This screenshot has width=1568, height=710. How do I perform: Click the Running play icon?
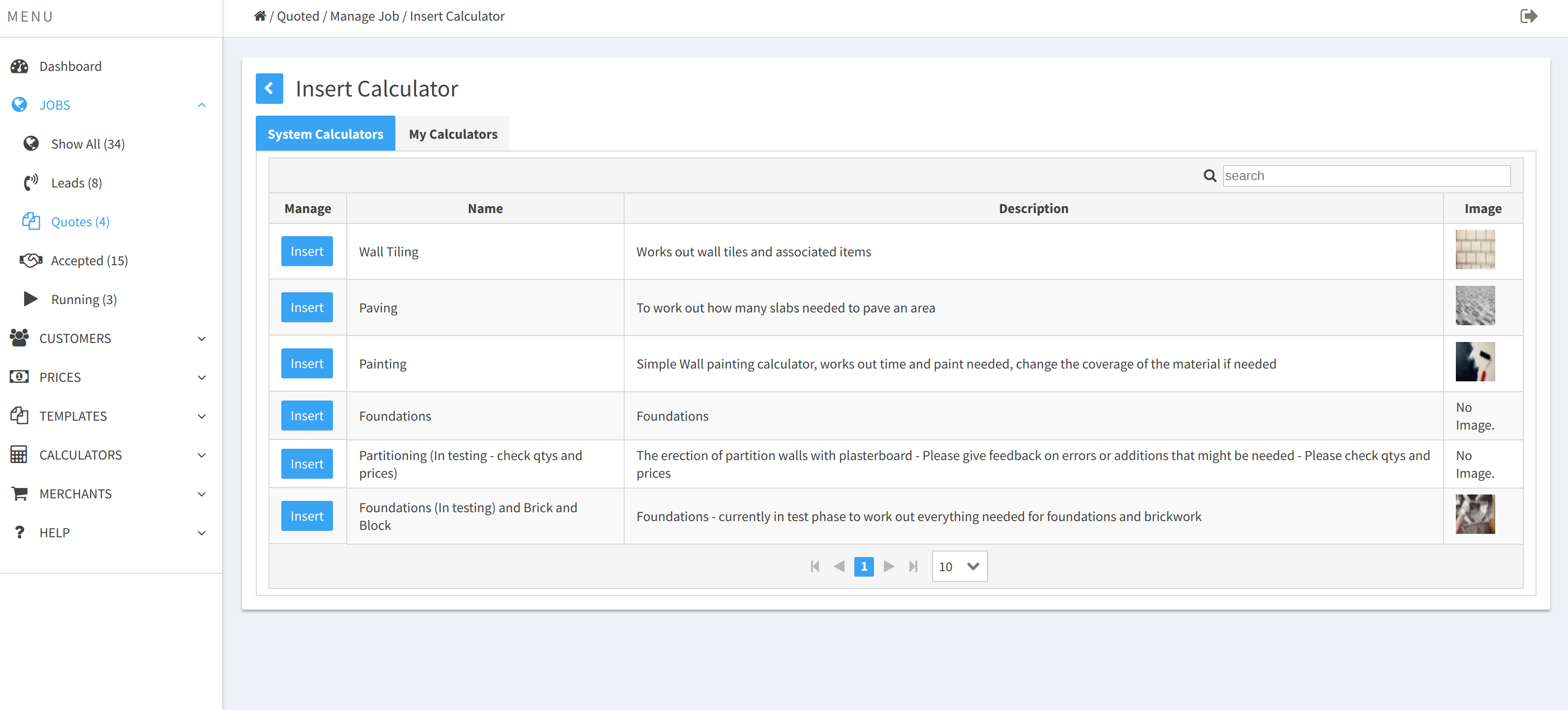(x=31, y=299)
